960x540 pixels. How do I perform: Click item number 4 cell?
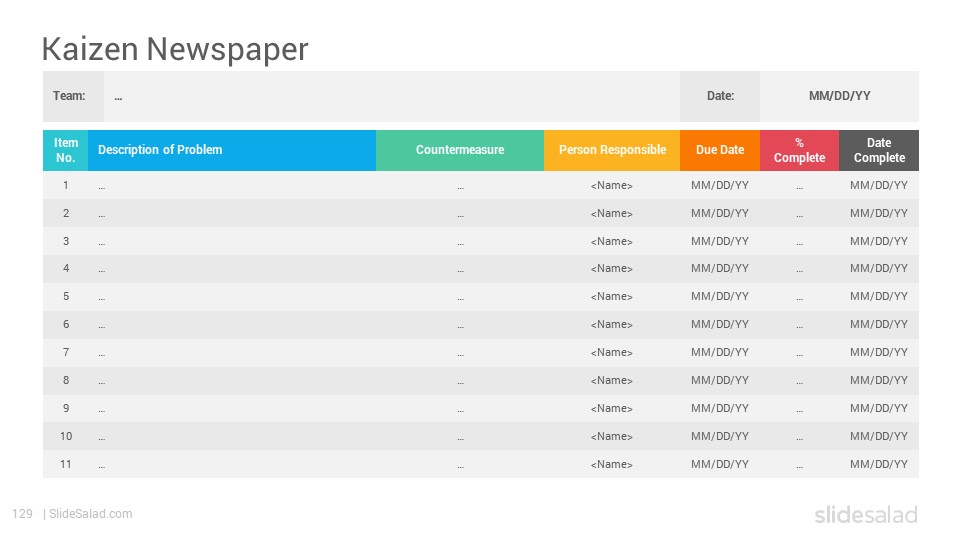[x=66, y=269]
